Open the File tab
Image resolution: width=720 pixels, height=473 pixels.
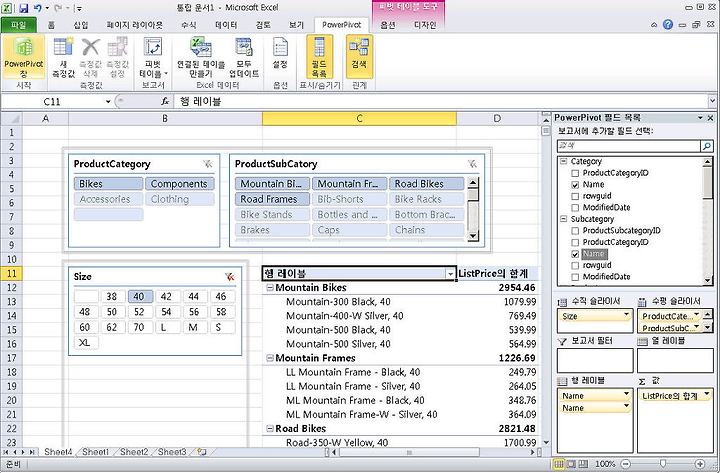tap(19, 25)
